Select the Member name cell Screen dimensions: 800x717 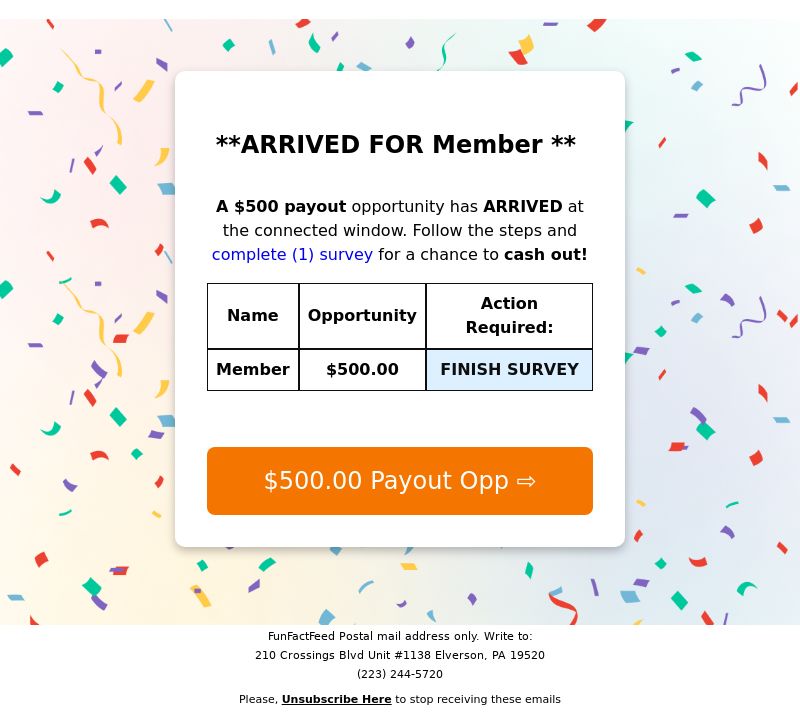[253, 370]
